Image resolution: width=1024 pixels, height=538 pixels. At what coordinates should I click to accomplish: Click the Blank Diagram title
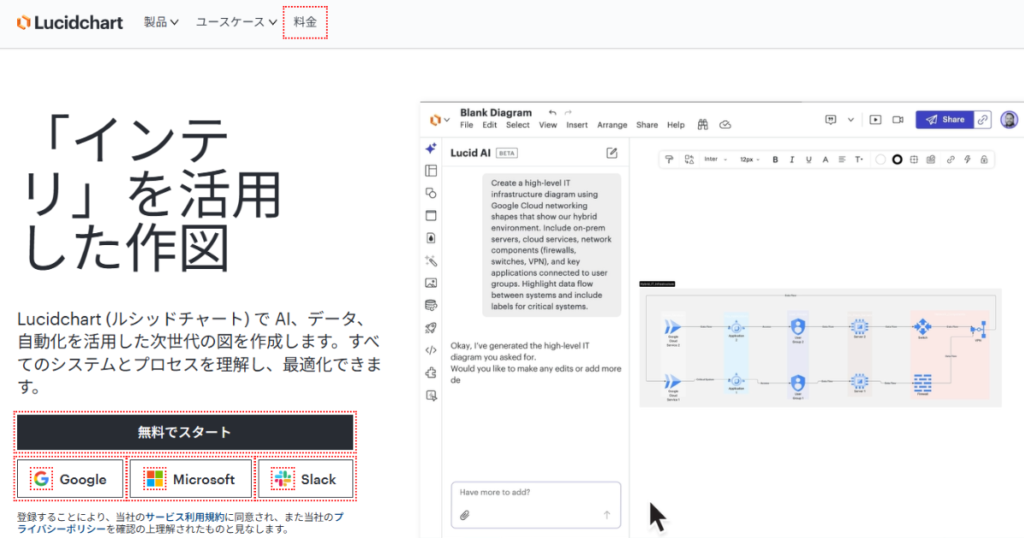496,112
